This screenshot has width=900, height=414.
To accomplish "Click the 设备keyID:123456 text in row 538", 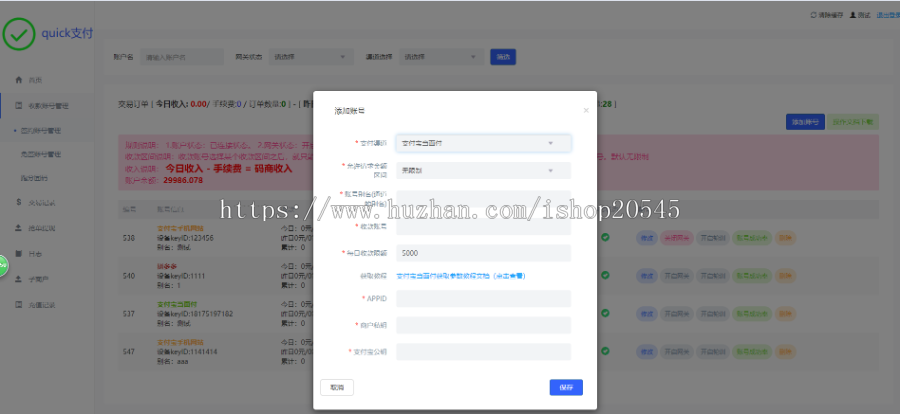I will coord(185,237).
